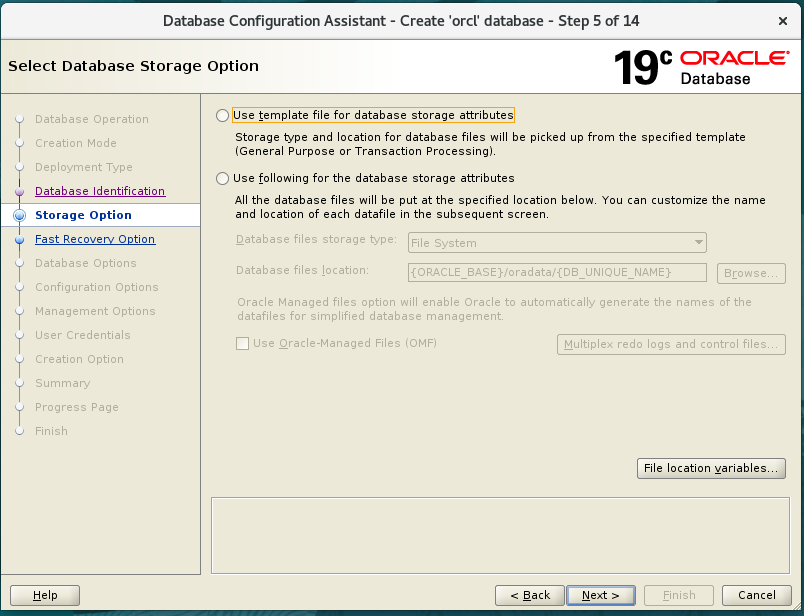
Task: Cancel the database configuration wizard
Action: click(x=756, y=595)
